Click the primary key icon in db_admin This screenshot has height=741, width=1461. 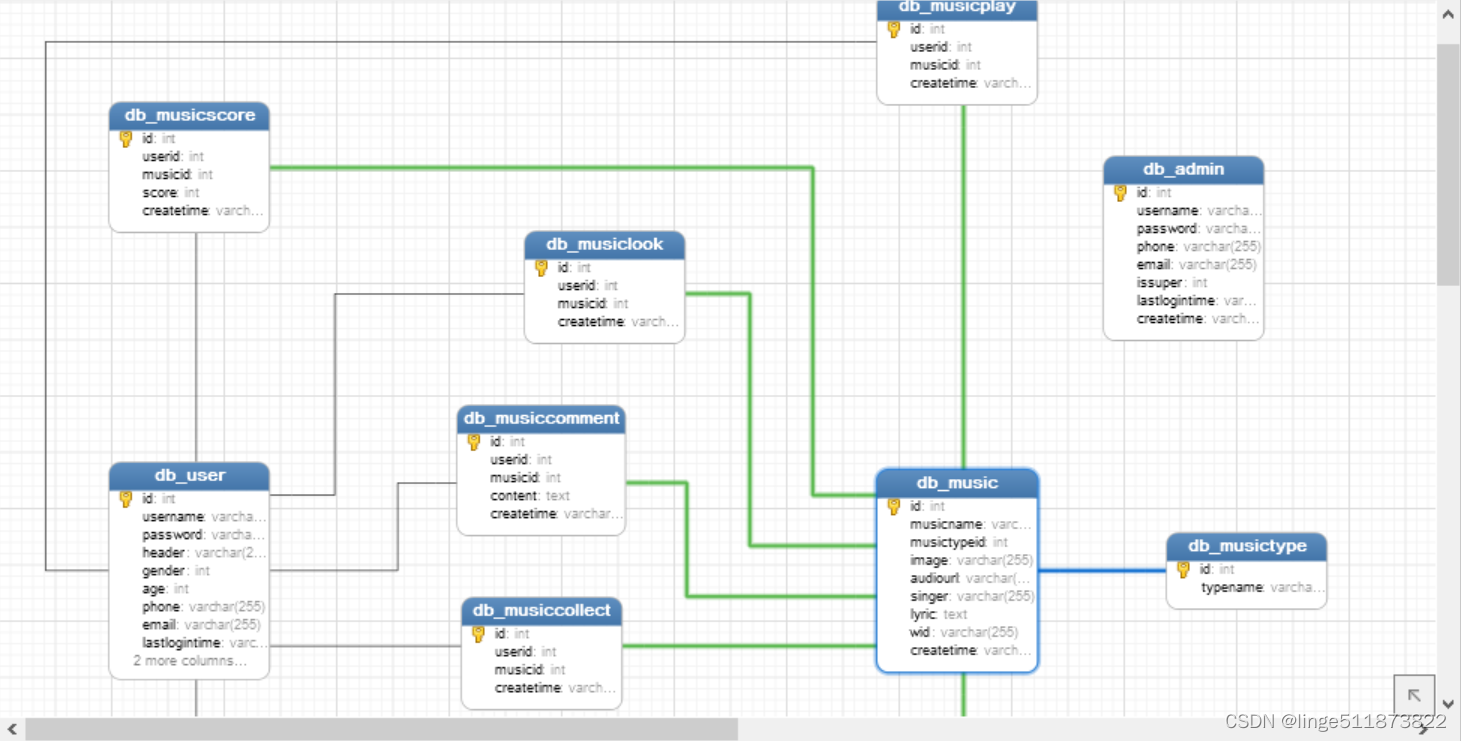click(x=1120, y=193)
